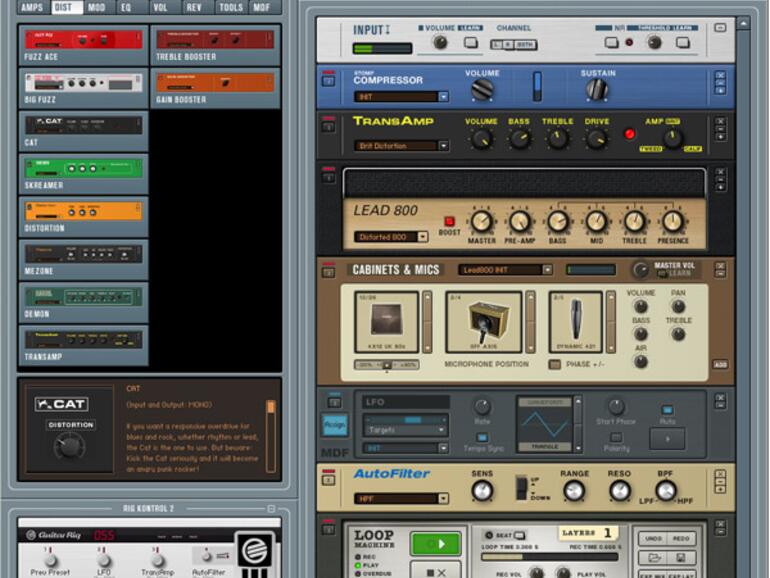This screenshot has width=770, height=578.
Task: Click the cabinet ADD button
Action: coord(720,365)
